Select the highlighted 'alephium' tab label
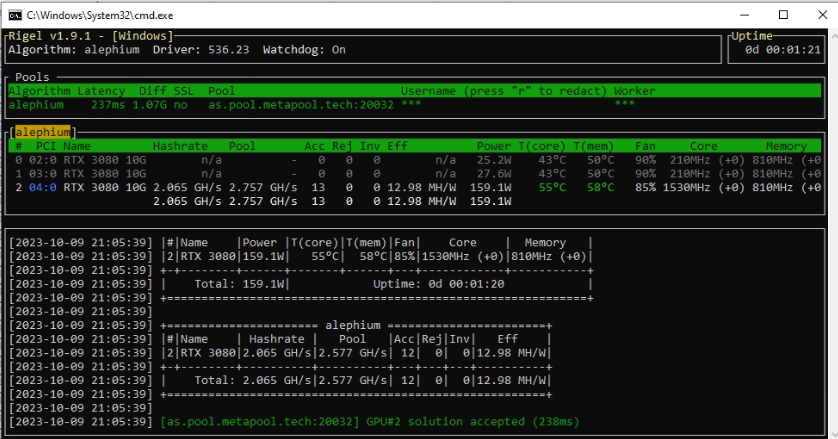The width and height of the screenshot is (838, 439). pyautogui.click(x=43, y=132)
